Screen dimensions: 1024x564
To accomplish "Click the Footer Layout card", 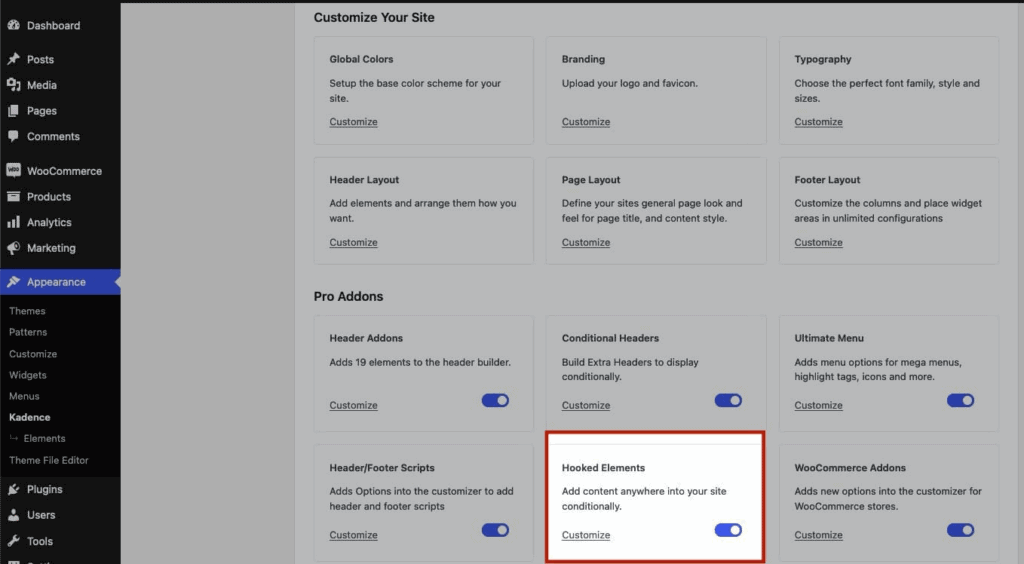I will point(888,210).
